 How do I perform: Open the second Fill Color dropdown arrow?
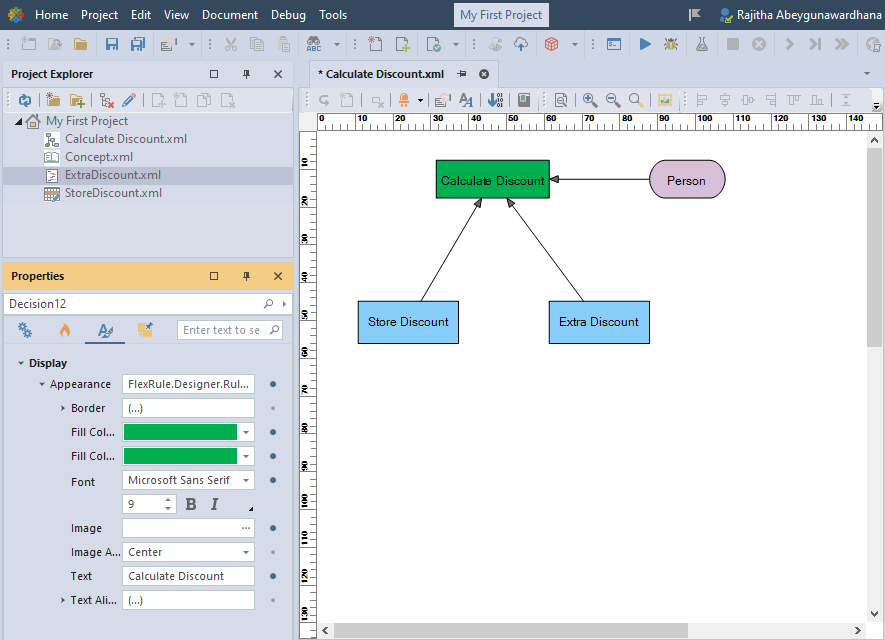pos(246,456)
